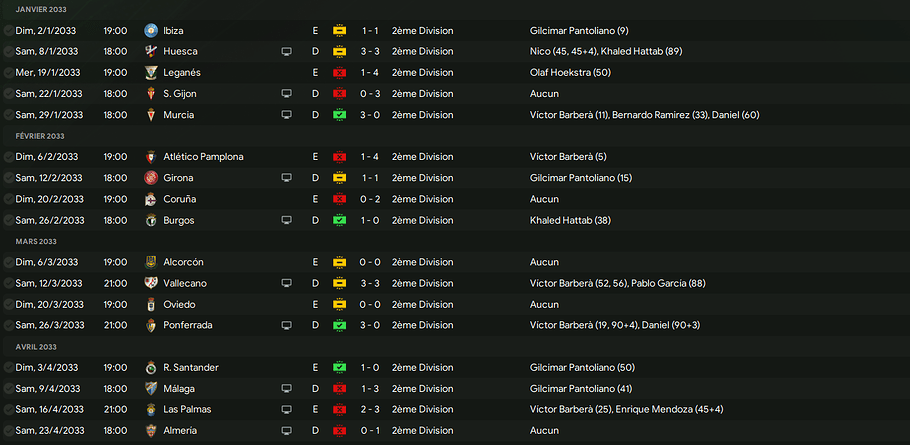
Task: Toggle the check circle for the 23/4/2033 Almería fixture
Action: (x=9, y=430)
